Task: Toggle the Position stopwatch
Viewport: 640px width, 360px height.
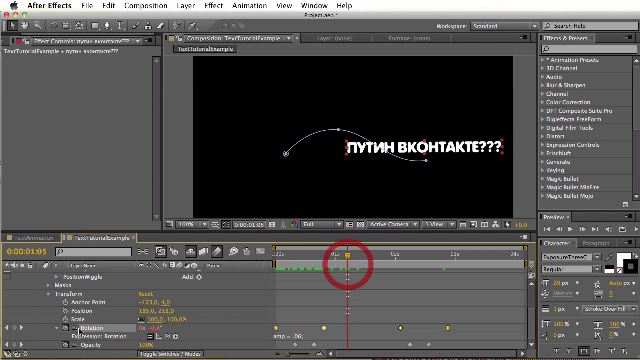Action: pos(65,311)
